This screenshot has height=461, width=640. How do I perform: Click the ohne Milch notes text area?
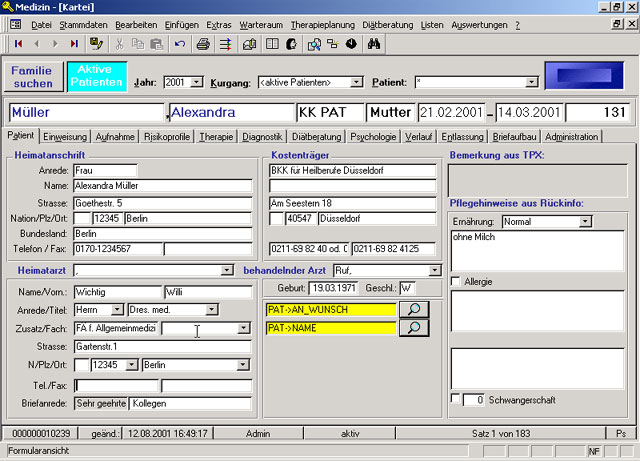point(538,250)
